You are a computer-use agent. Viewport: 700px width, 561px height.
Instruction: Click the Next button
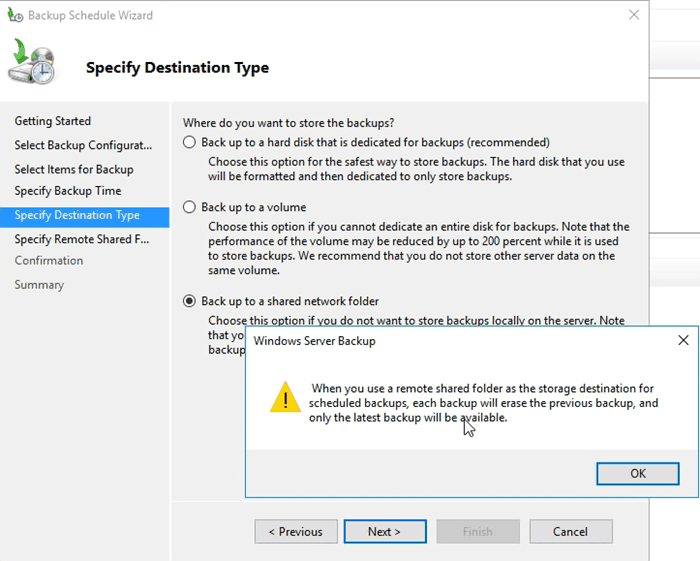point(384,531)
